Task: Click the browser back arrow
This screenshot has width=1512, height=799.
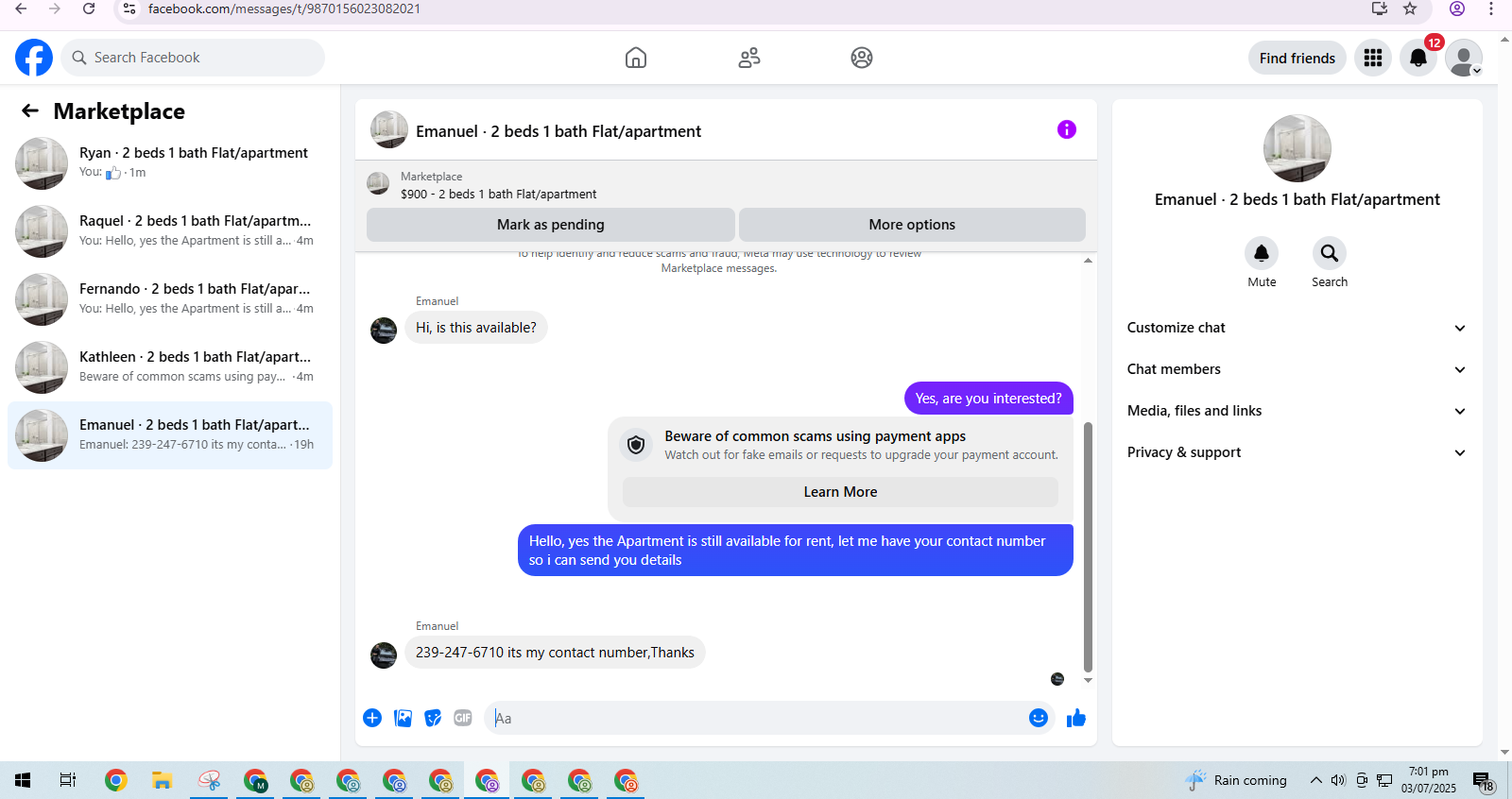Action: pyautogui.click(x=21, y=8)
